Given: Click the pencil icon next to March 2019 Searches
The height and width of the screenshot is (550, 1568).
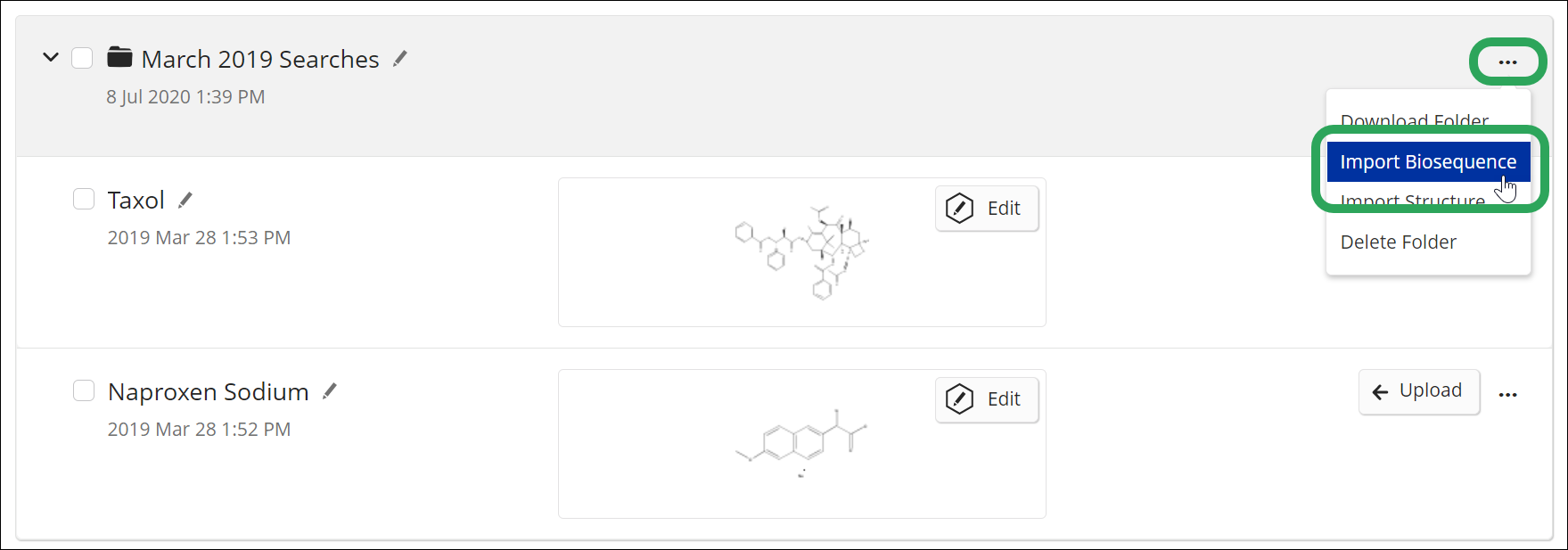Looking at the screenshot, I should [x=400, y=59].
